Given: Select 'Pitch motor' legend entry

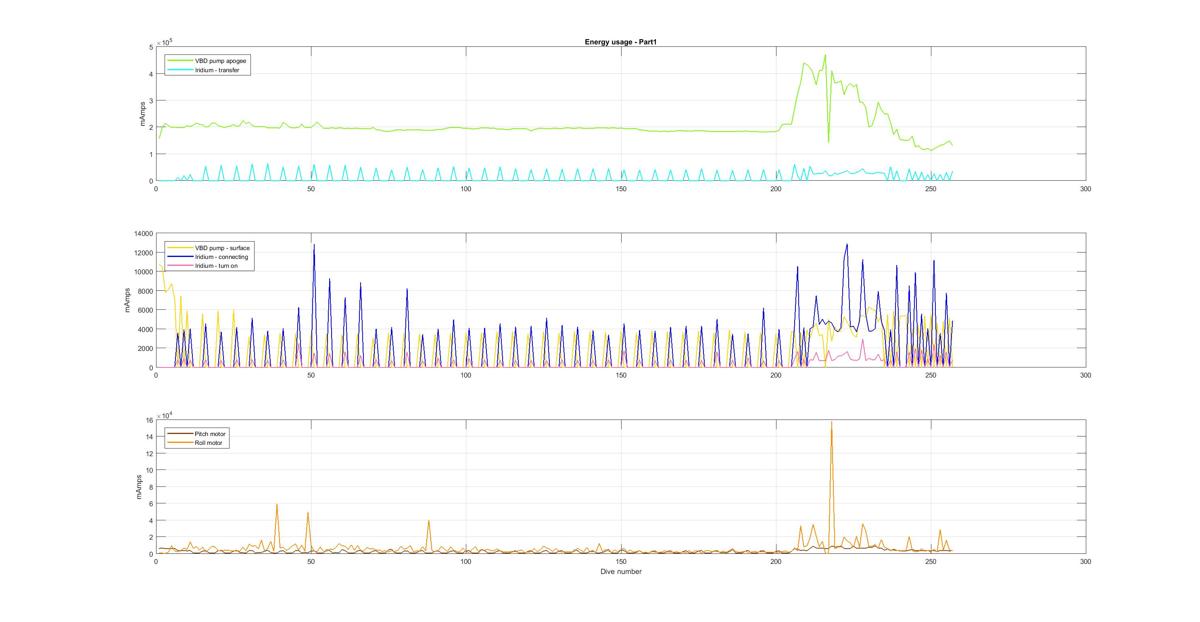Looking at the screenshot, I should pos(211,433).
